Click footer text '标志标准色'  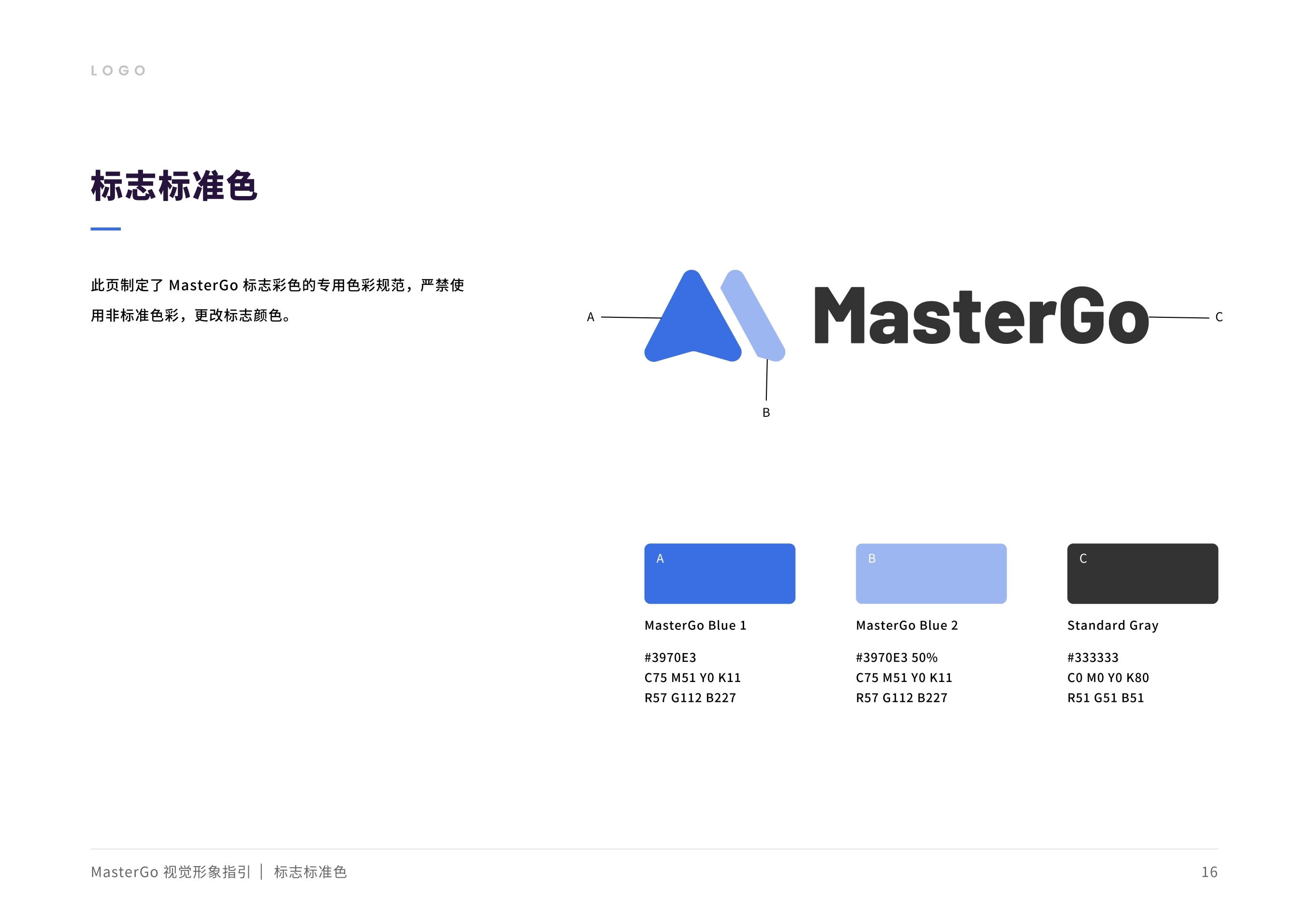311,872
